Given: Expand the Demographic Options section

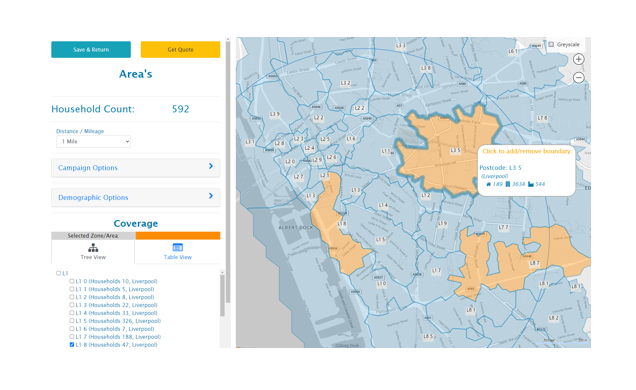Looking at the screenshot, I should 135,197.
